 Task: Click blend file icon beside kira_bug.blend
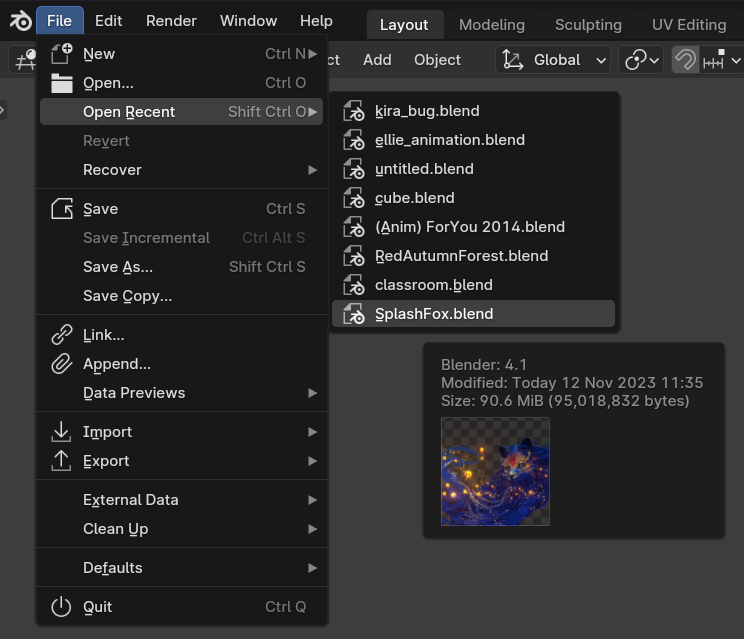pos(353,111)
